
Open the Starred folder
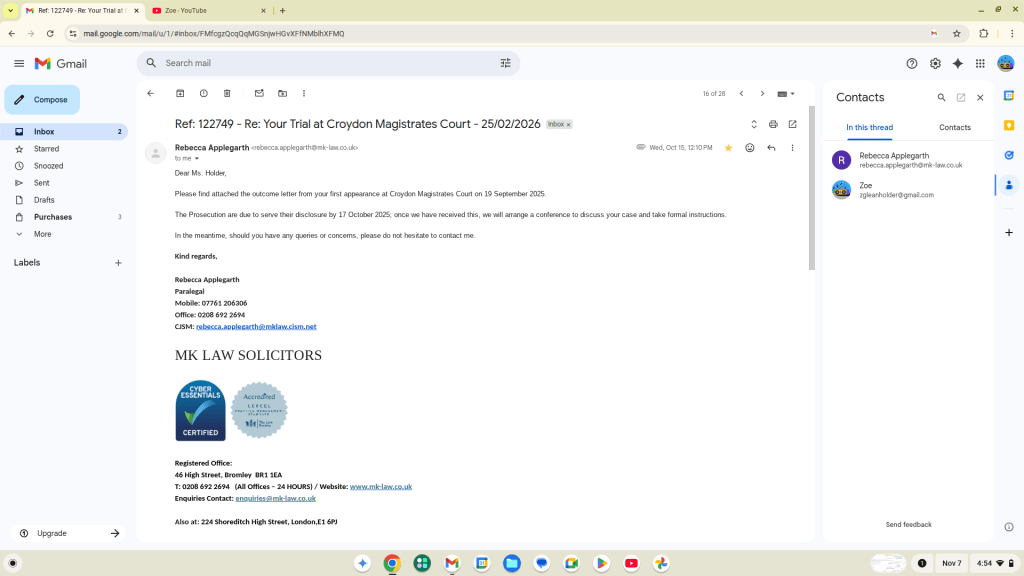[46, 149]
